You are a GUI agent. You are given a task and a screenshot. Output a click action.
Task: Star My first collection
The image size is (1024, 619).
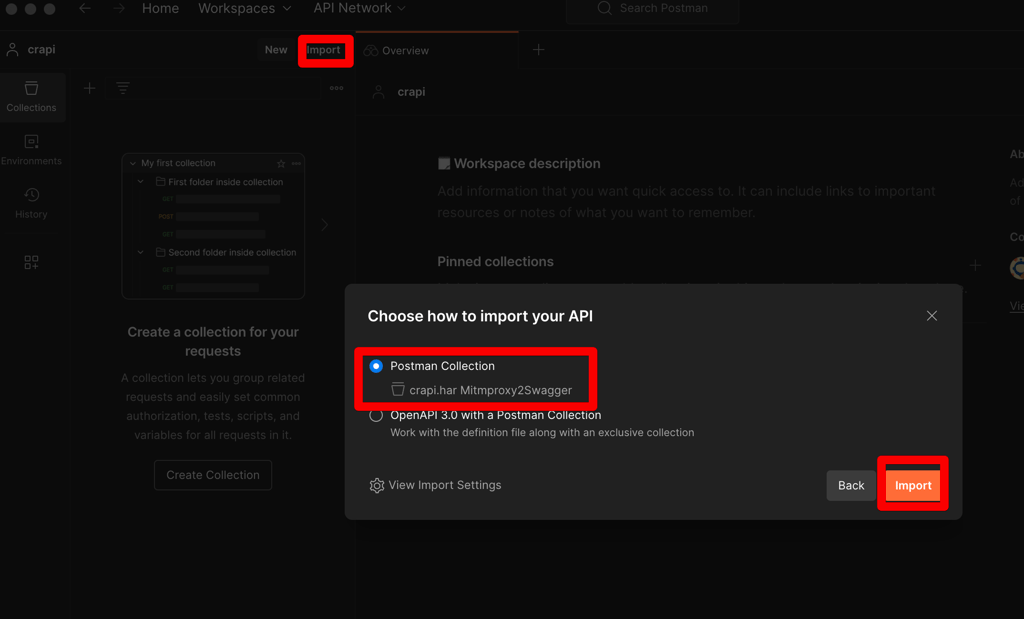click(281, 163)
